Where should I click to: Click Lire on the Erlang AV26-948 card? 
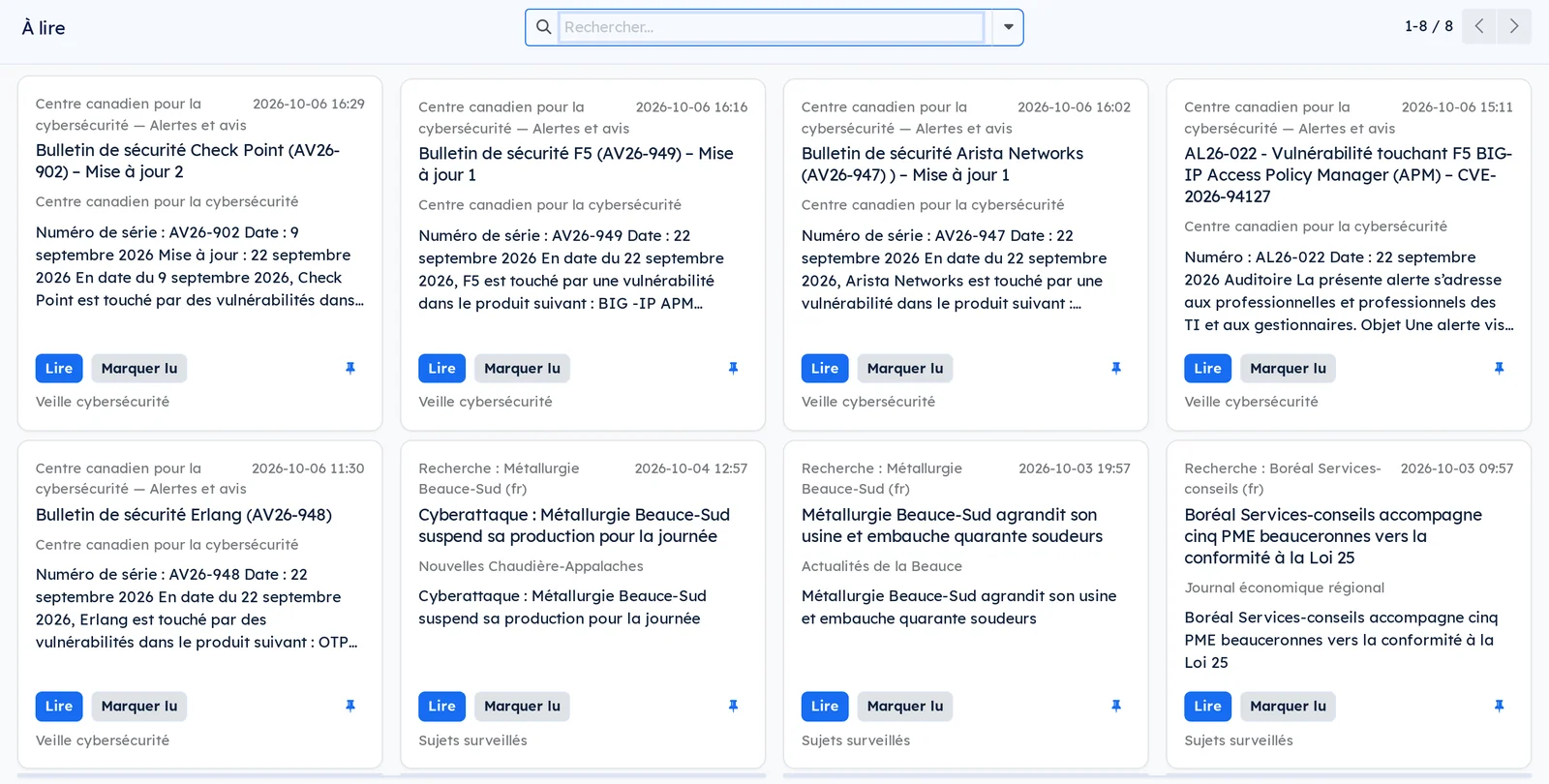[x=59, y=707]
